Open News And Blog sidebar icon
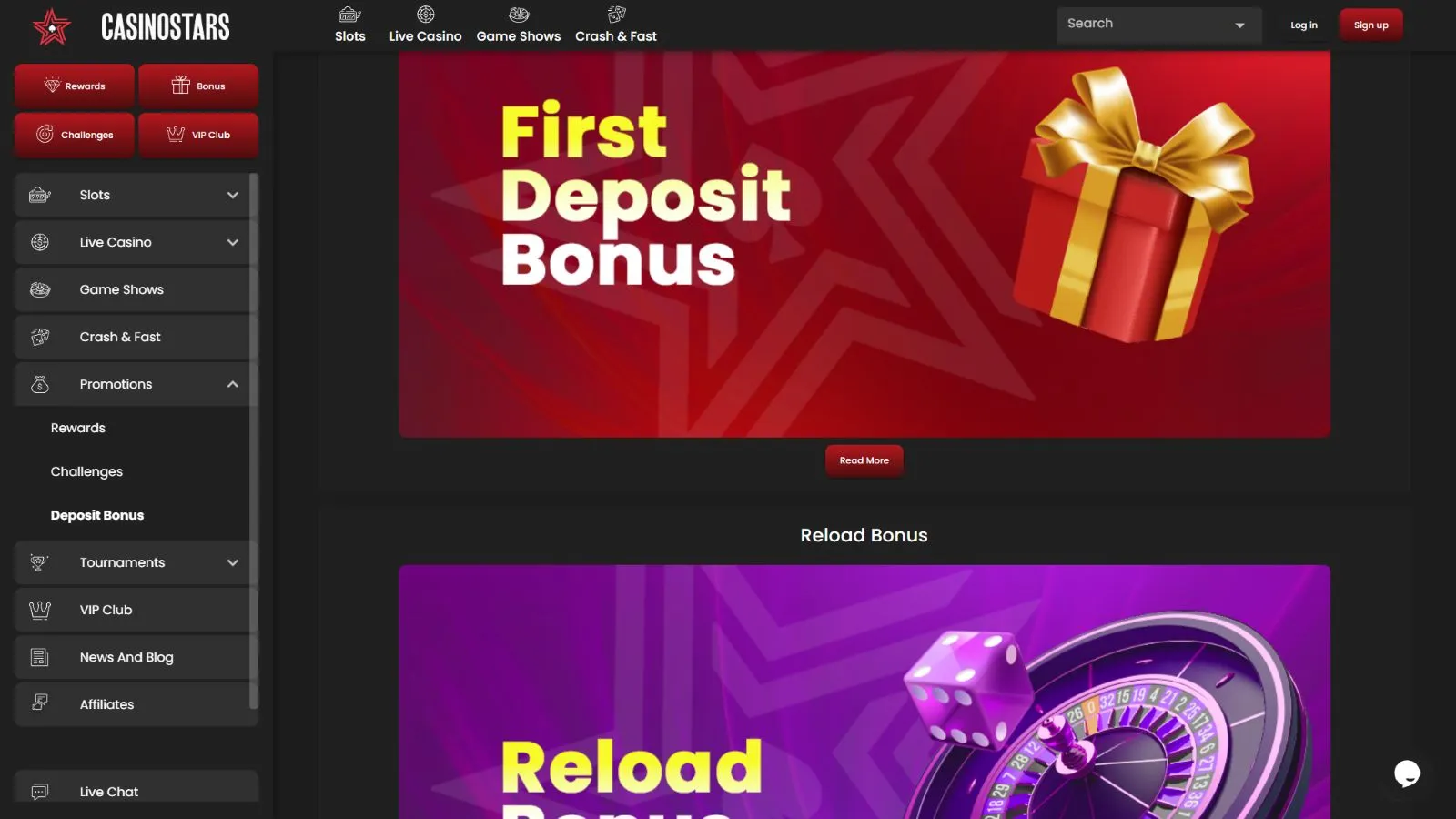1456x819 pixels. pyautogui.click(x=40, y=657)
